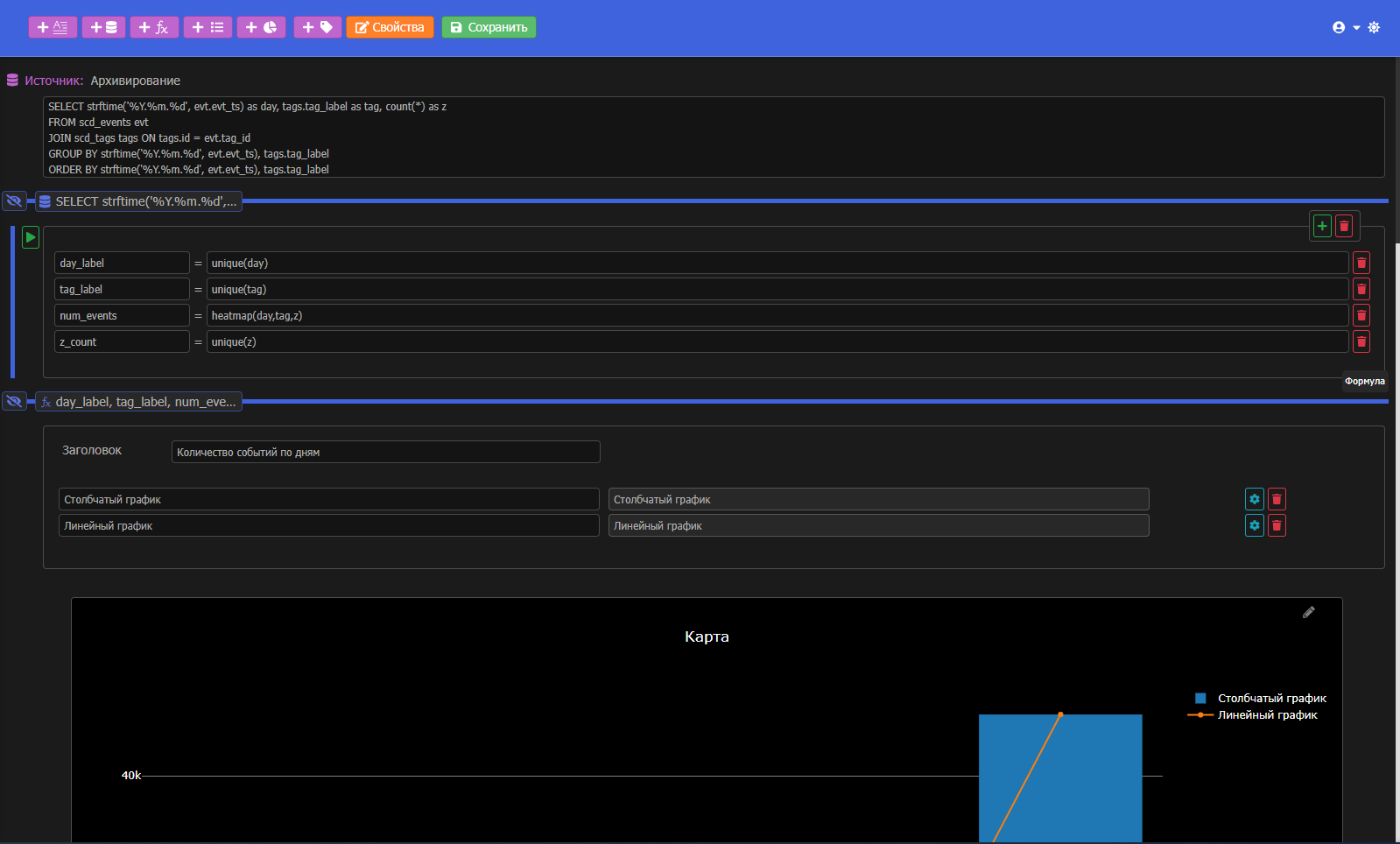The height and width of the screenshot is (844, 1400).
Task: Add a new data source block
Action: [103, 27]
